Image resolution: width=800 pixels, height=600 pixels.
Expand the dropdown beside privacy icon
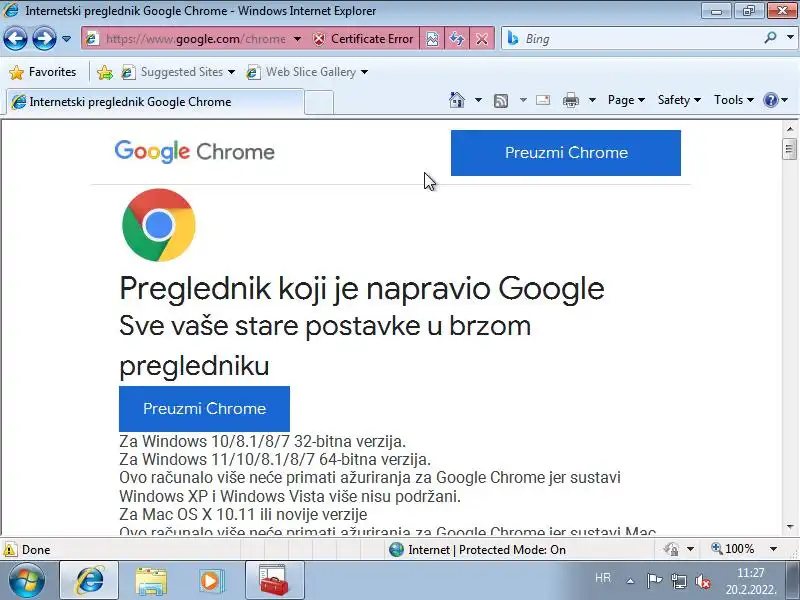[690, 549]
